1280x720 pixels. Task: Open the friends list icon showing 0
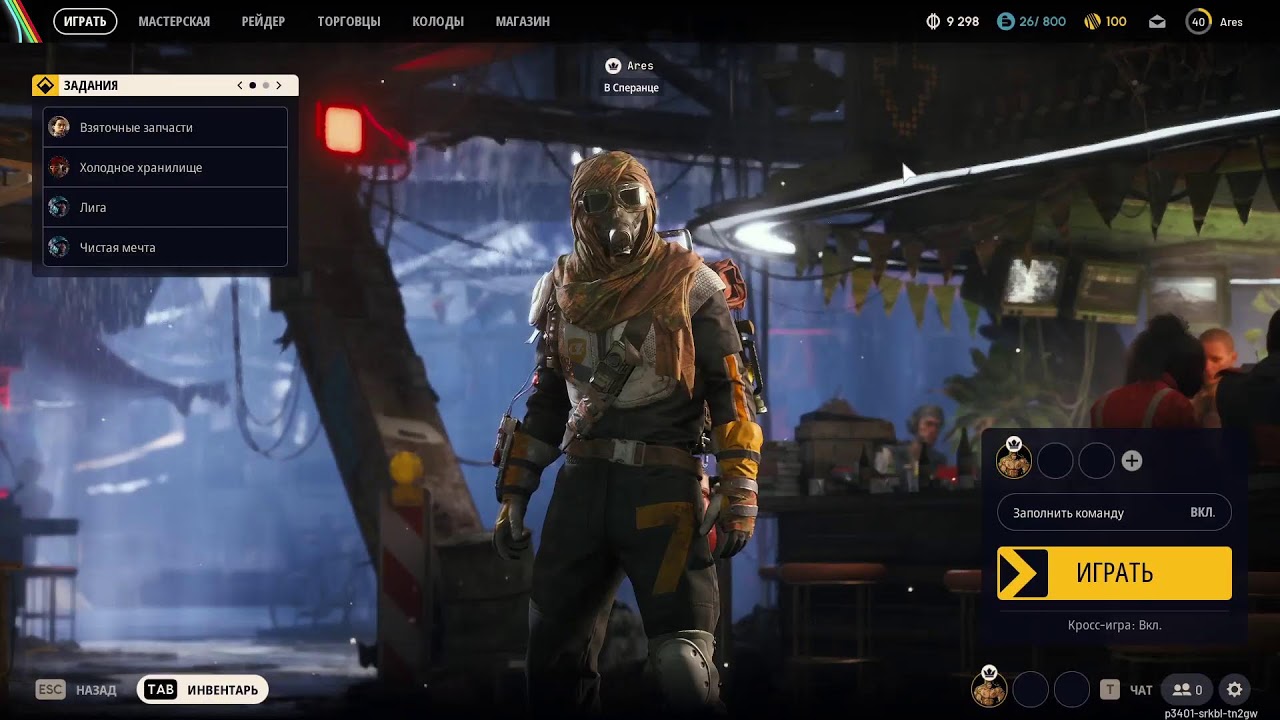(x=1188, y=690)
